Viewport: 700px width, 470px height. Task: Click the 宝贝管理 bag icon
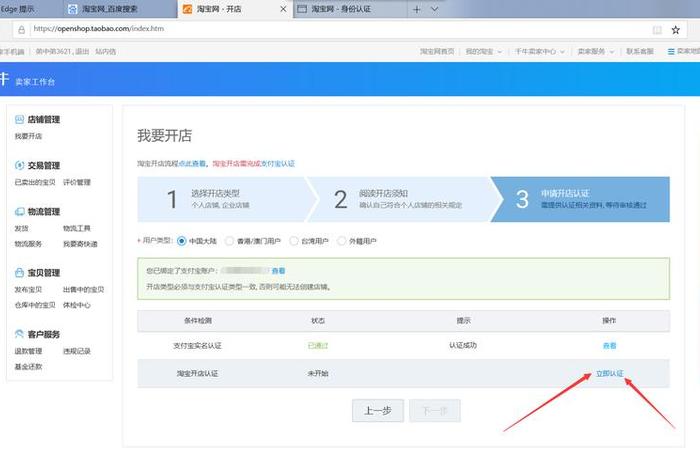pos(19,272)
